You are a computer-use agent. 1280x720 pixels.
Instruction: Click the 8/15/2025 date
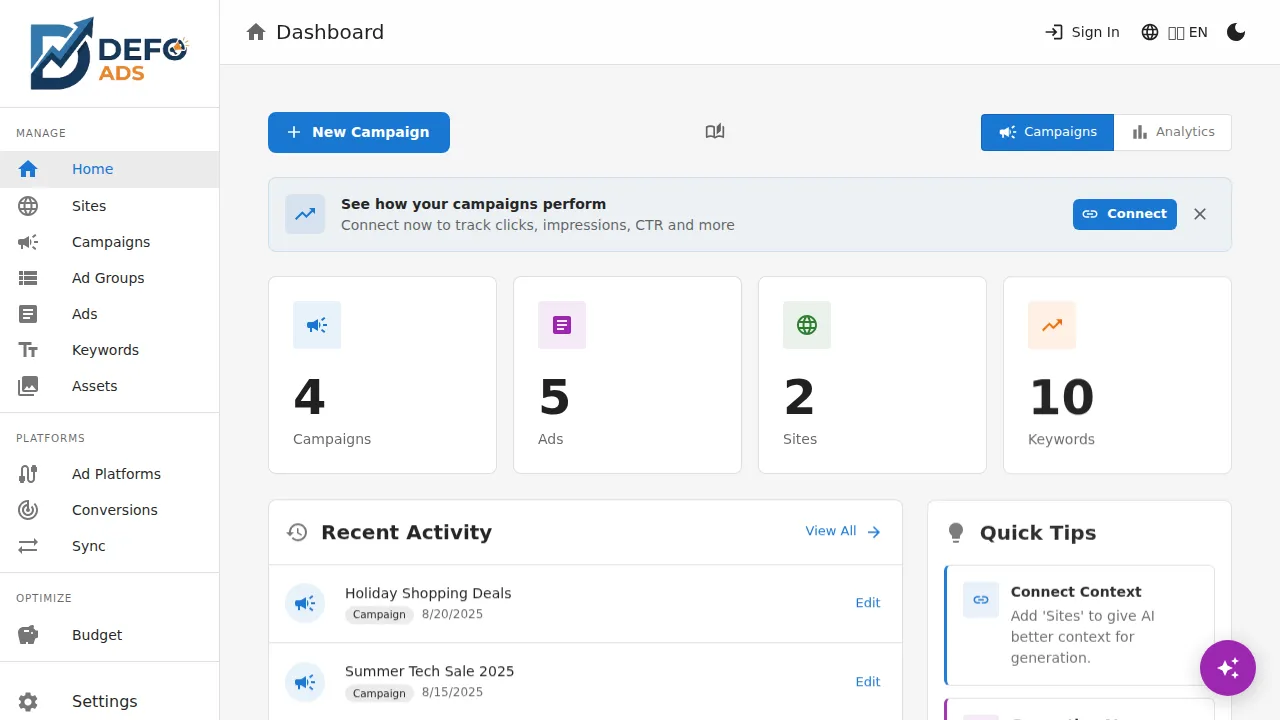pyautogui.click(x=452, y=692)
